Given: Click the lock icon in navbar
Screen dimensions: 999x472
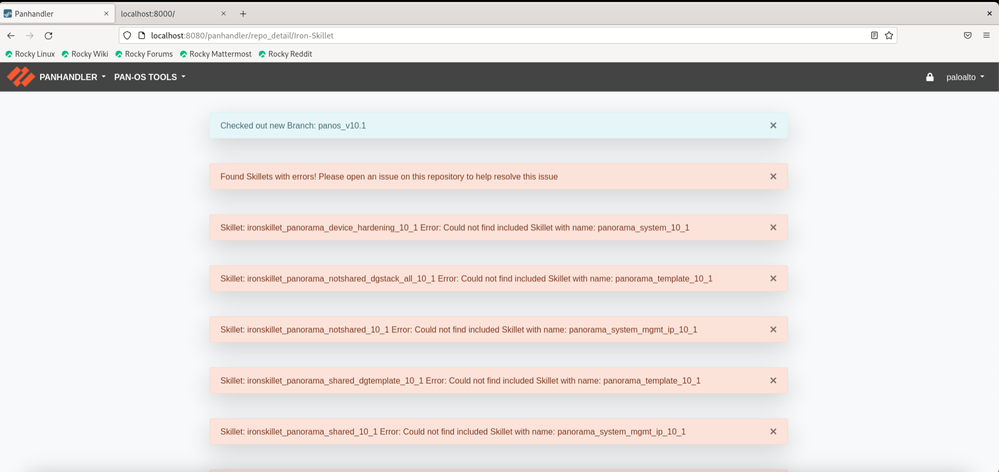Looking at the screenshot, I should (x=930, y=77).
